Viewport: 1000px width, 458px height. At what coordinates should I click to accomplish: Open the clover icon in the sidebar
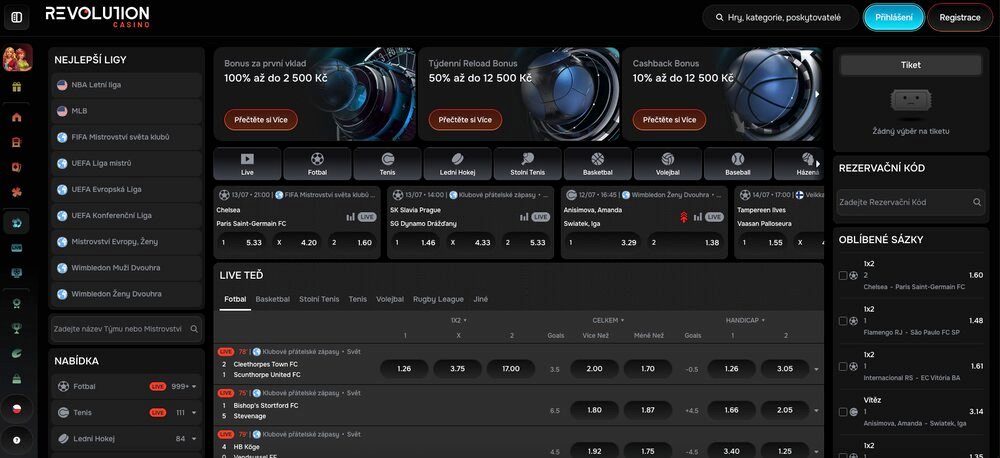click(x=17, y=192)
